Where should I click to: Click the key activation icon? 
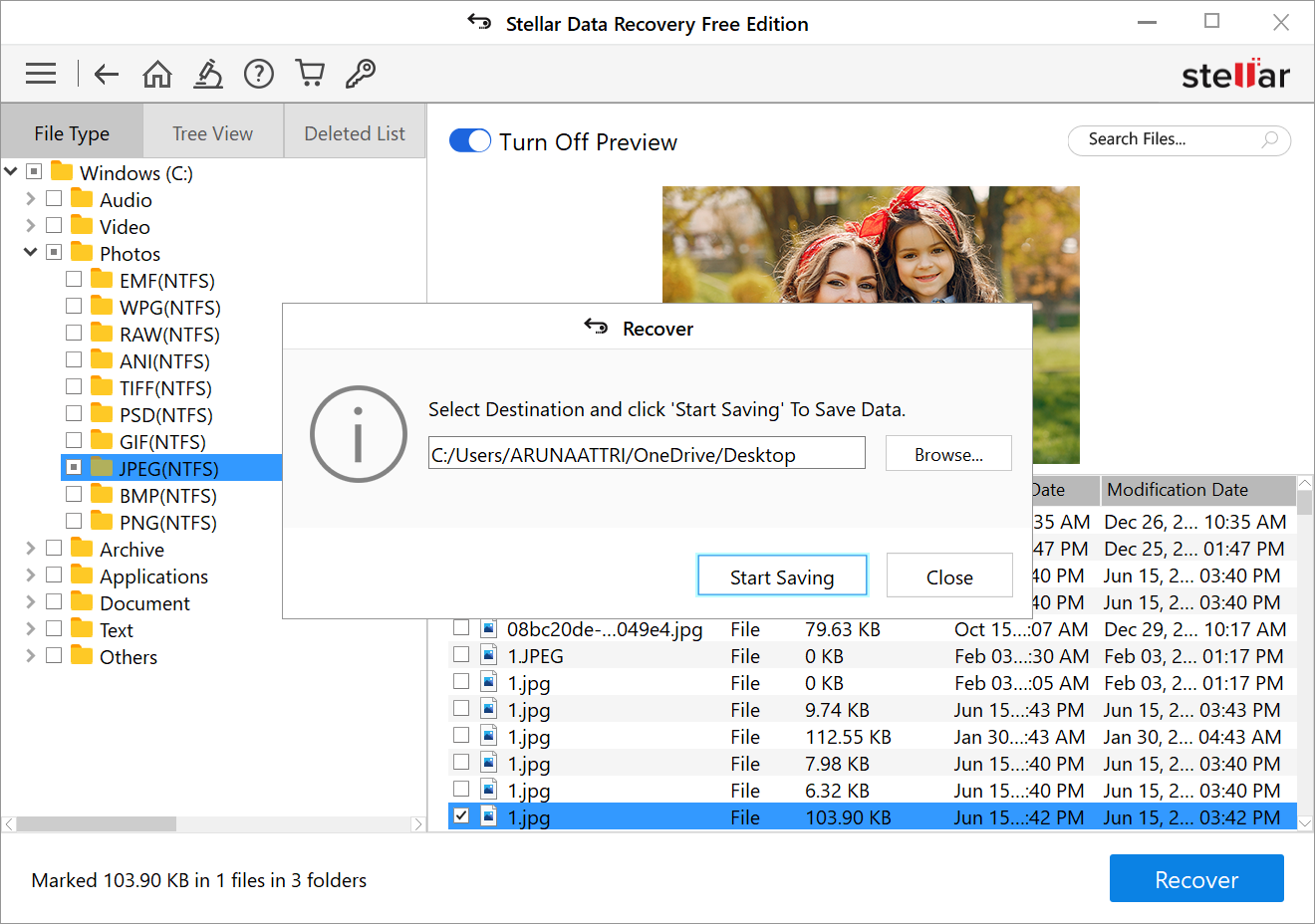[x=360, y=73]
